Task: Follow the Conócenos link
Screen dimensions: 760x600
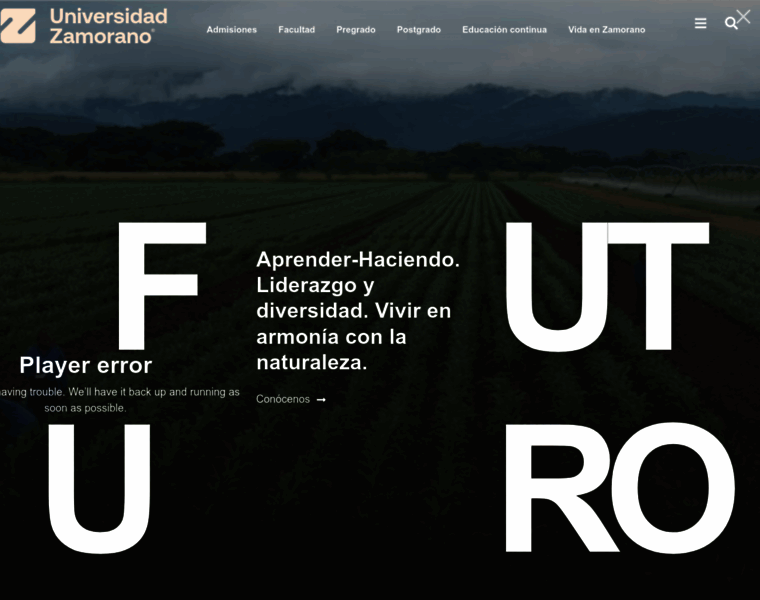Action: click(x=291, y=399)
